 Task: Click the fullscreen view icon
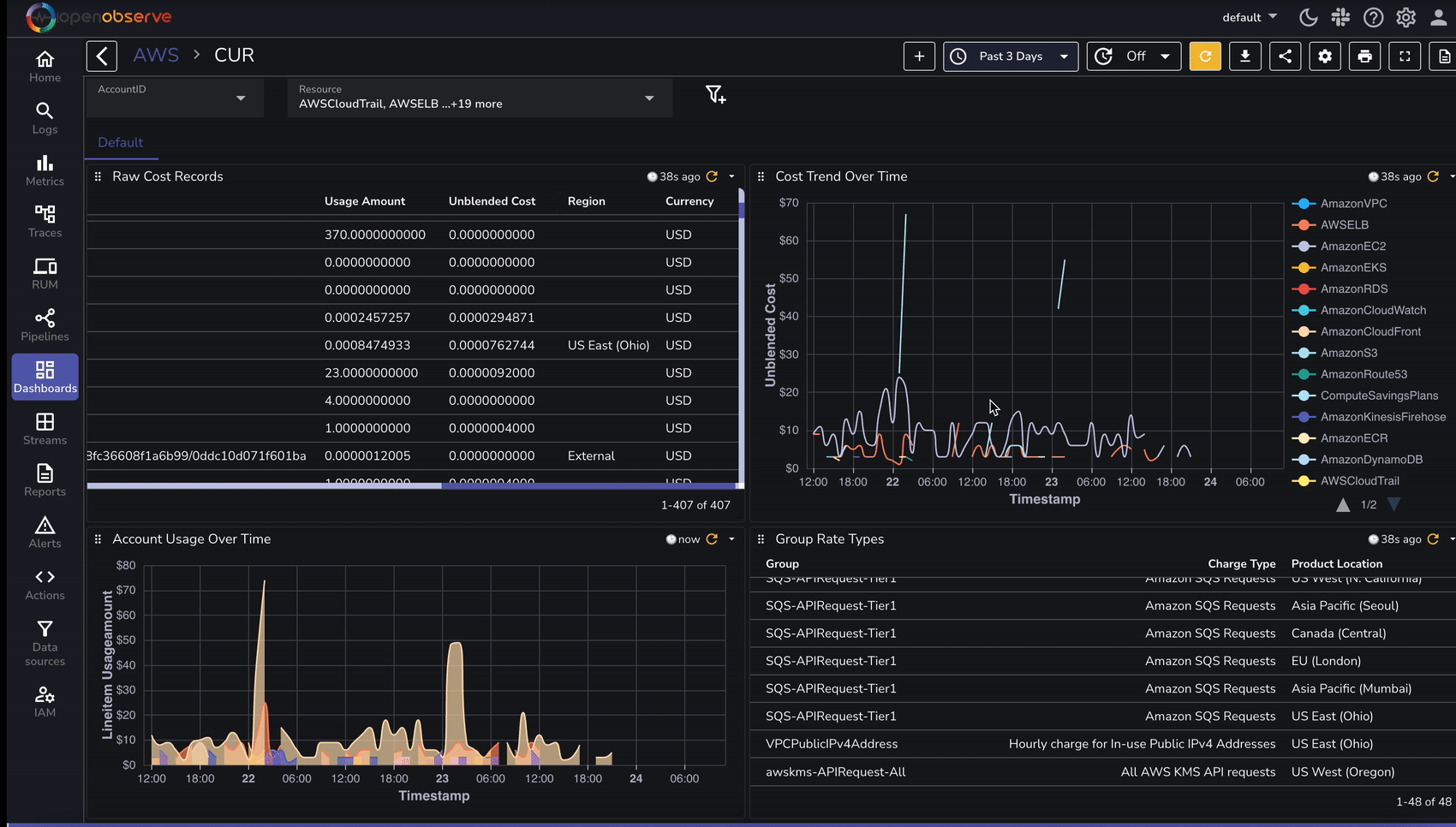[x=1405, y=56]
